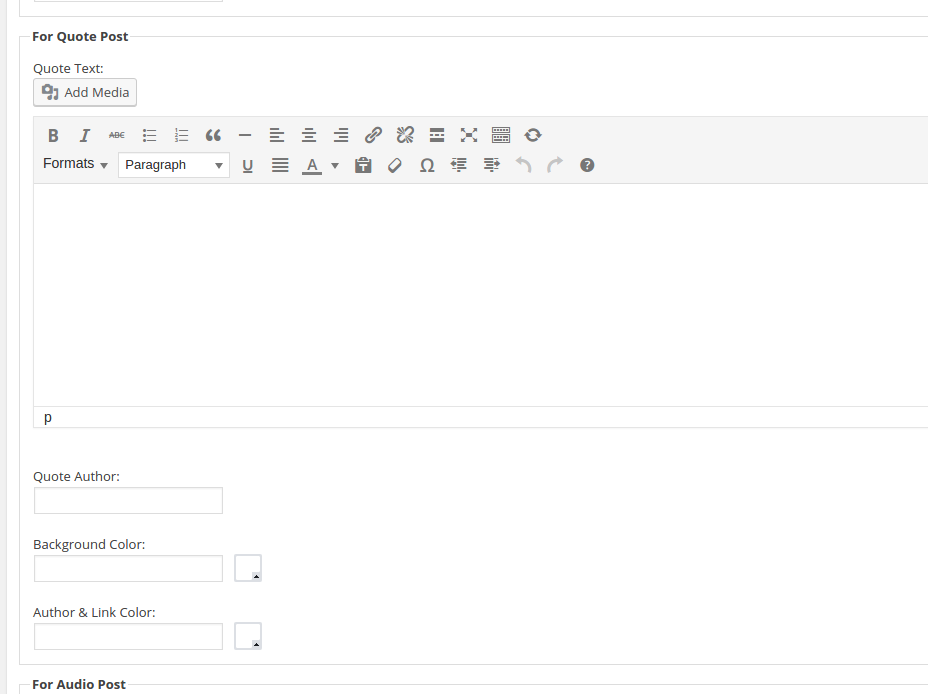The height and width of the screenshot is (694, 928).
Task: Toggle the toolbar kitchen sink
Action: [x=501, y=136]
